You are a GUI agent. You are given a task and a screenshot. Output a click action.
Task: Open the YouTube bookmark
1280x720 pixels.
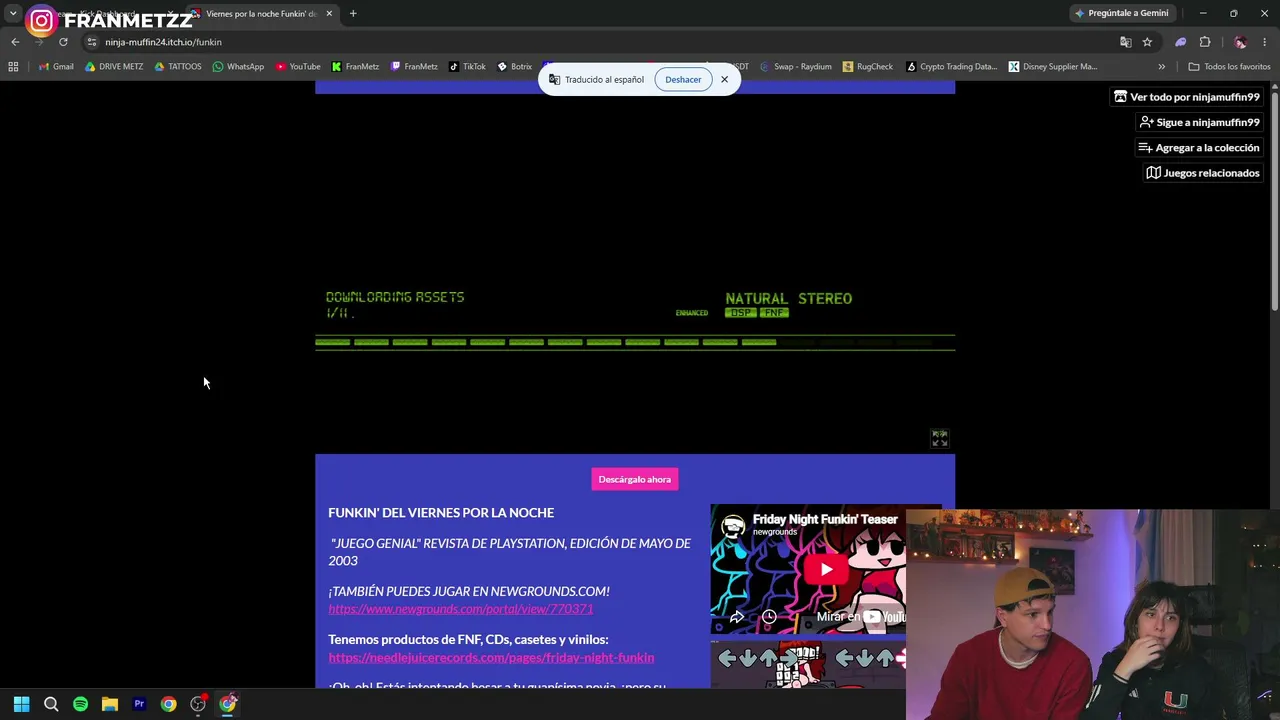298,67
